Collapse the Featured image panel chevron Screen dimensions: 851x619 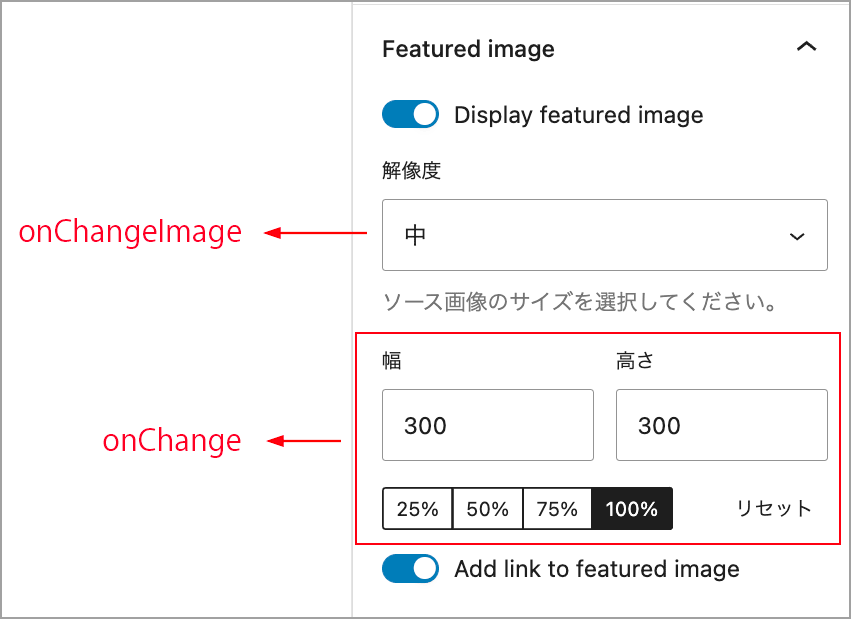coord(806,47)
